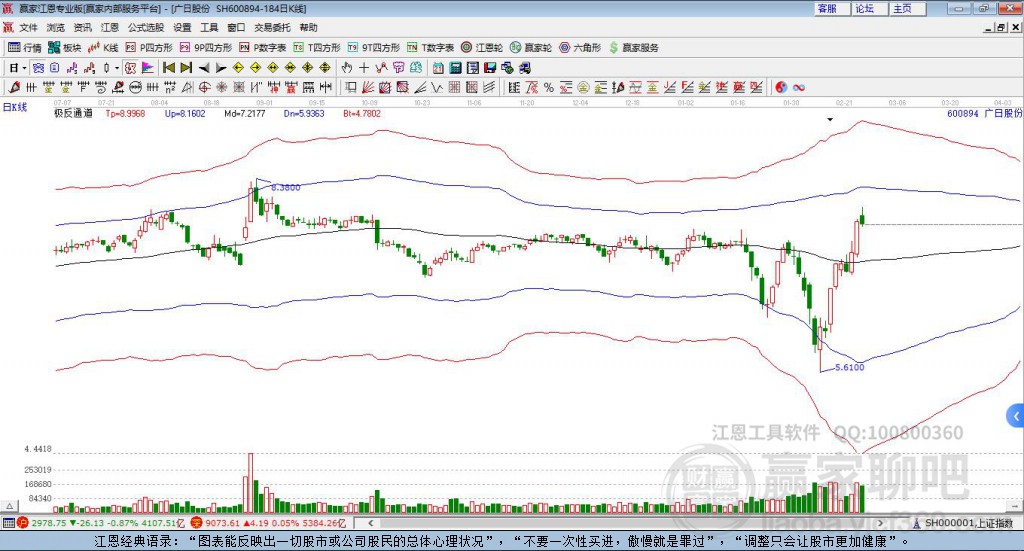Open 赢家服务 with dollar icon

tap(633, 48)
